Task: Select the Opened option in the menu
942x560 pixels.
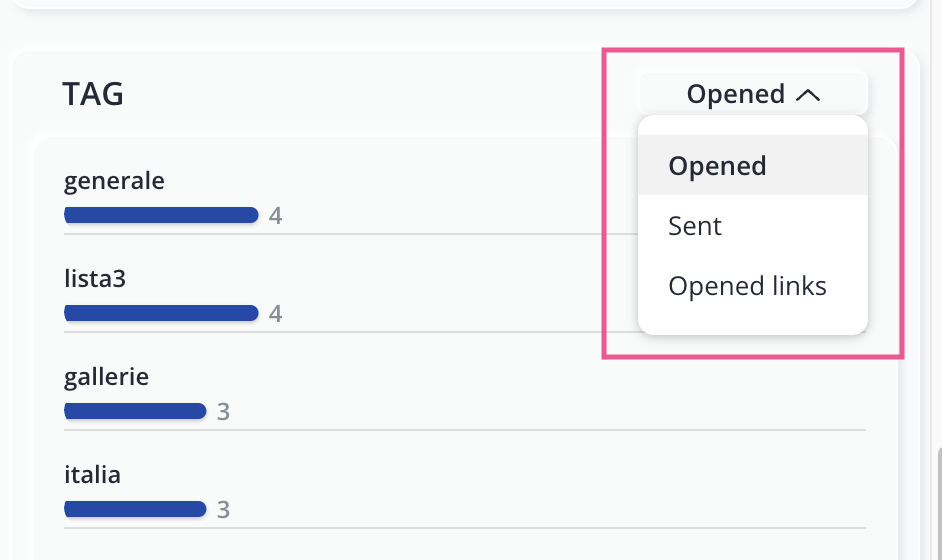Action: (717, 166)
